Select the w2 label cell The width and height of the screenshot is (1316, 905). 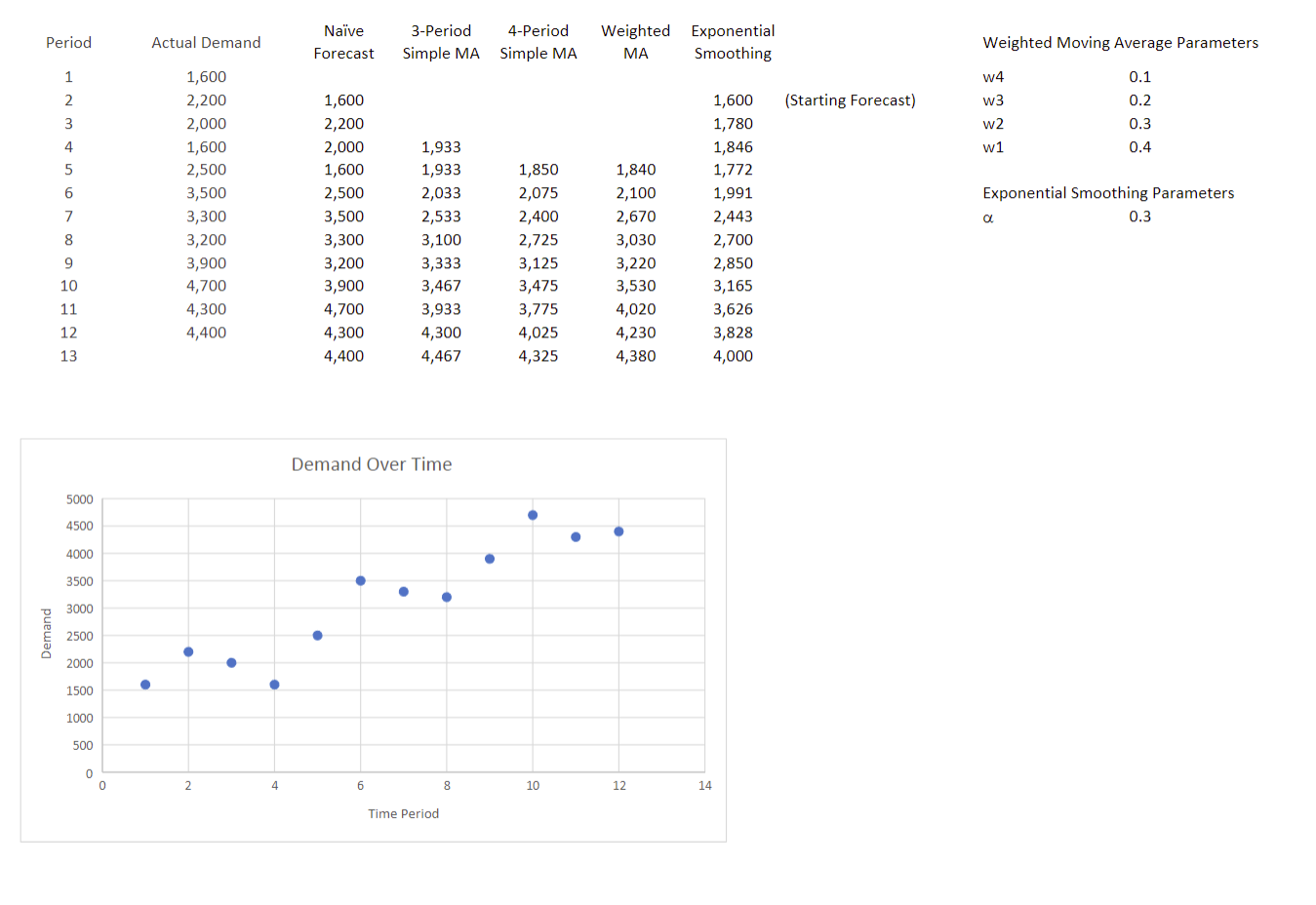coord(993,124)
